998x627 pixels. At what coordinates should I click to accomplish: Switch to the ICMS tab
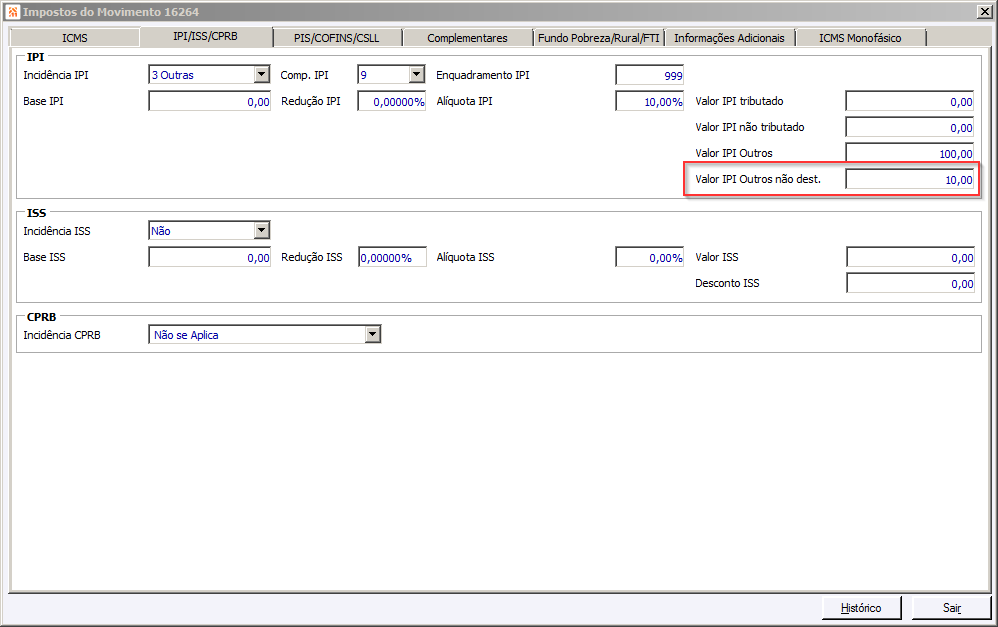(x=74, y=38)
